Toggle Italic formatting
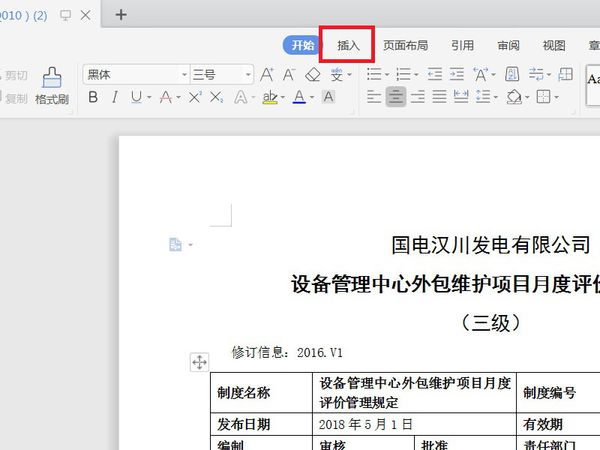Image resolution: width=600 pixels, height=450 pixels. [114, 97]
